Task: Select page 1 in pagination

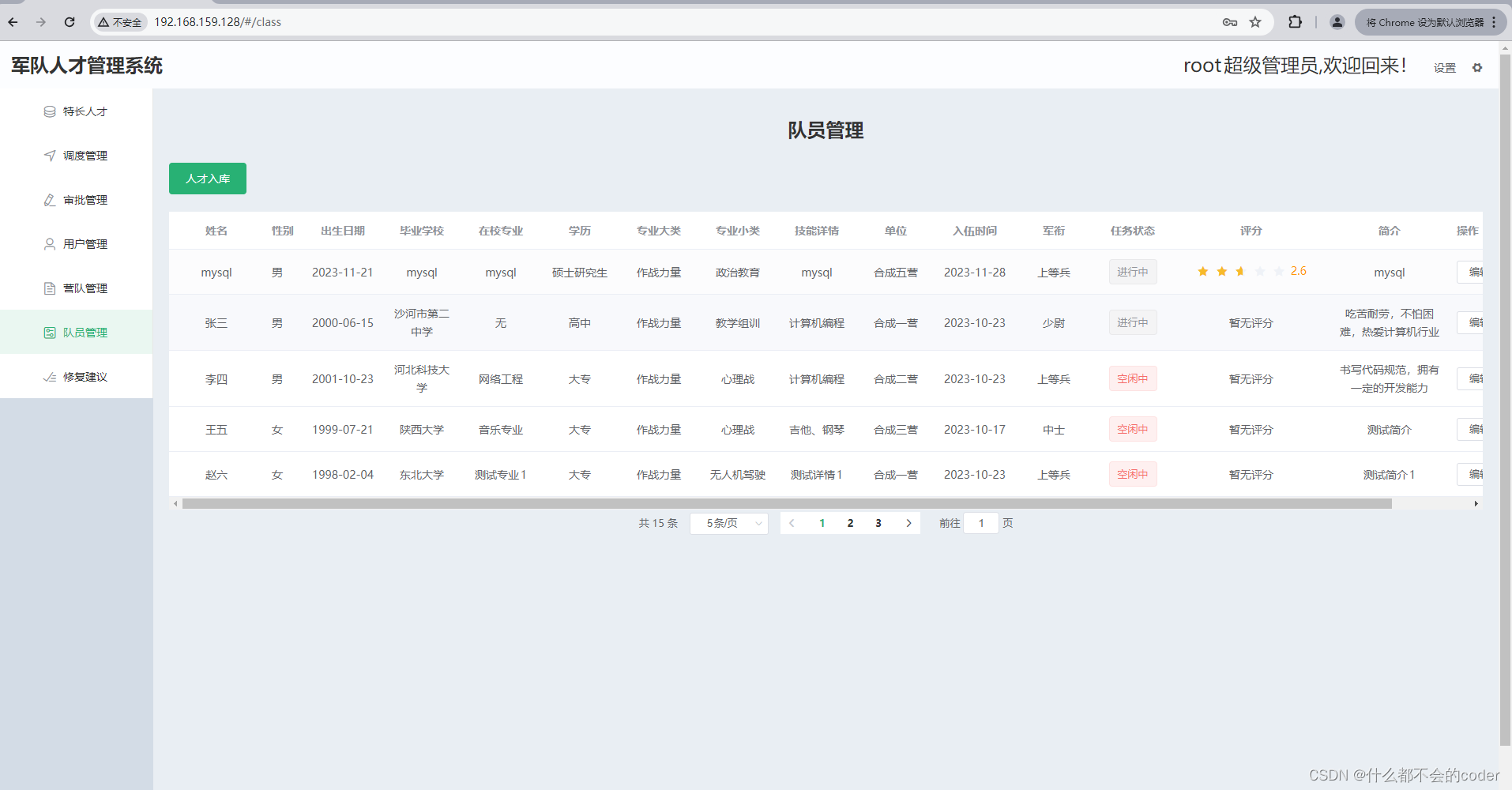Action: (x=822, y=523)
